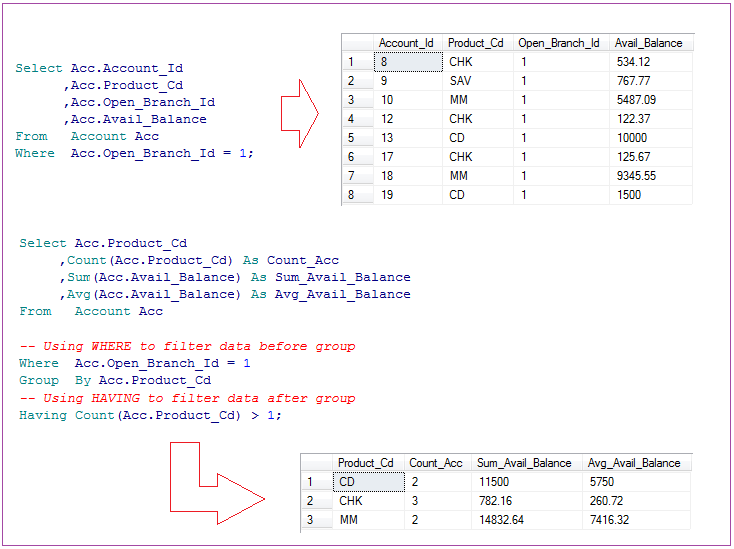Click the Sum_Avail_Balance column header
The image size is (734, 549).
[527, 463]
